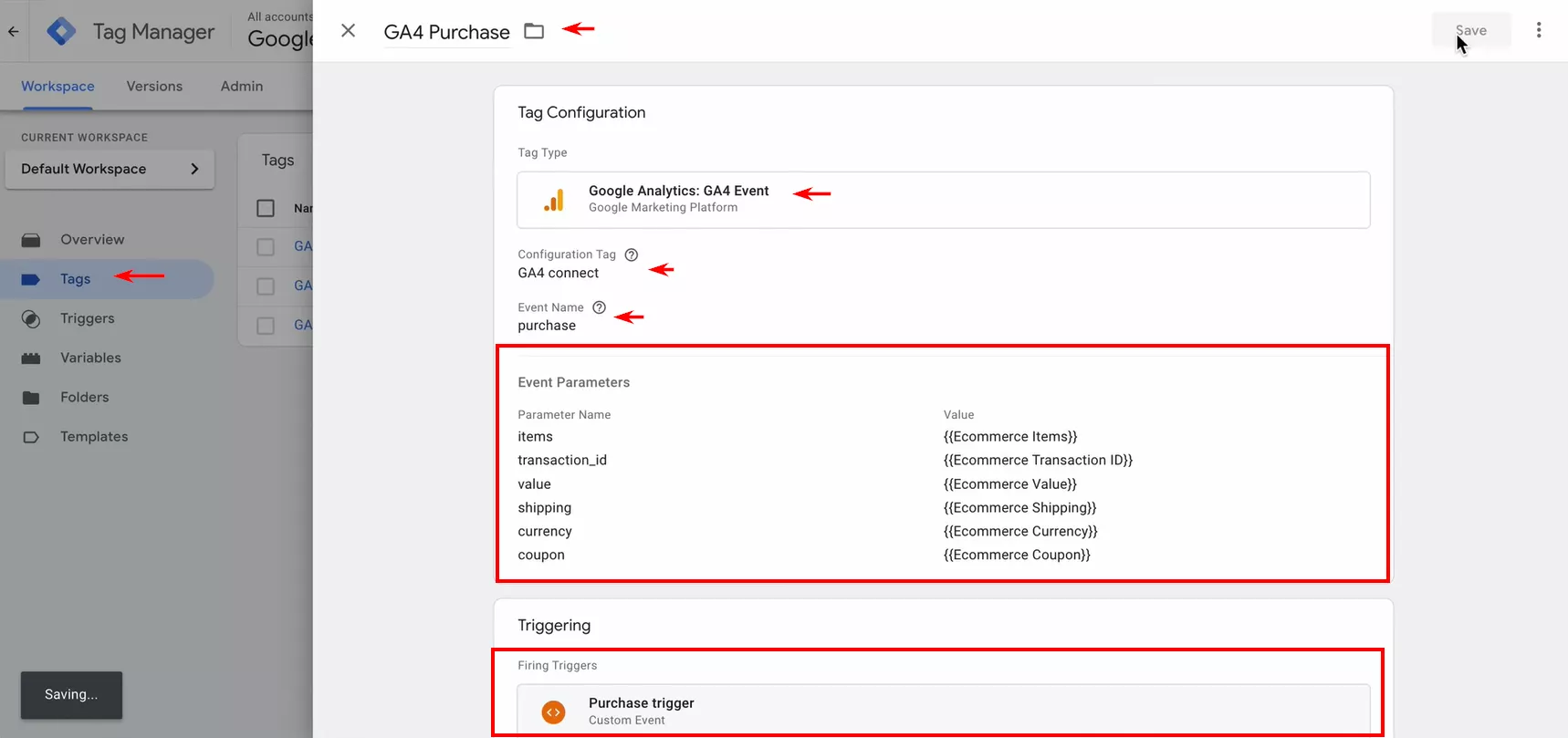Click the {{Ecommerce Items}} value

point(1010,437)
